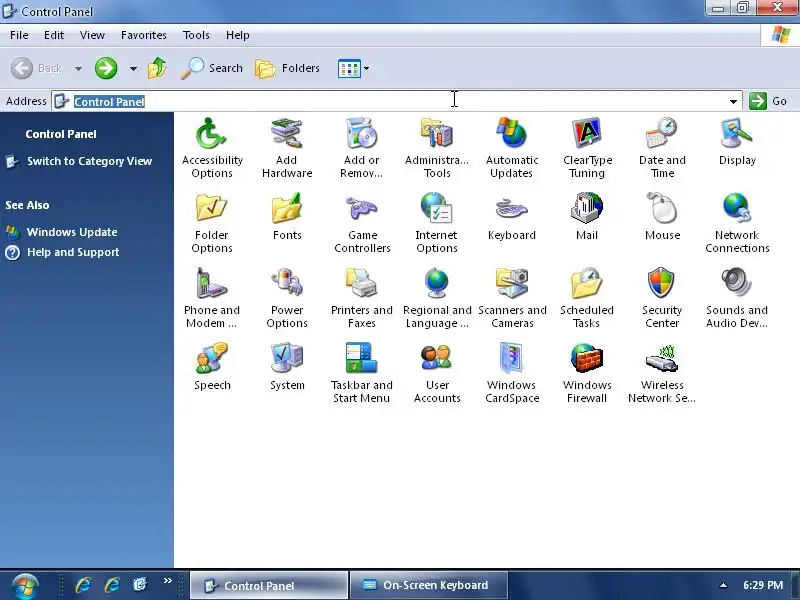
Task: Open the Help menu
Action: coord(238,35)
